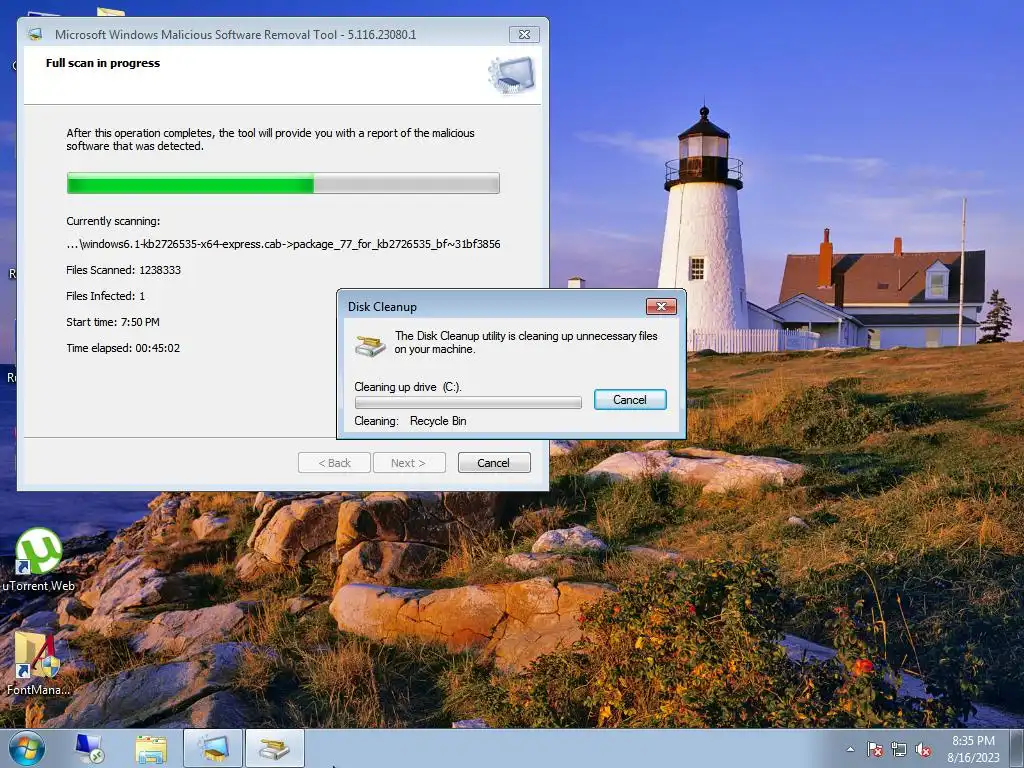
Task: Click the 'Start time: 7:50 PM' line
Action: pyautogui.click(x=113, y=322)
